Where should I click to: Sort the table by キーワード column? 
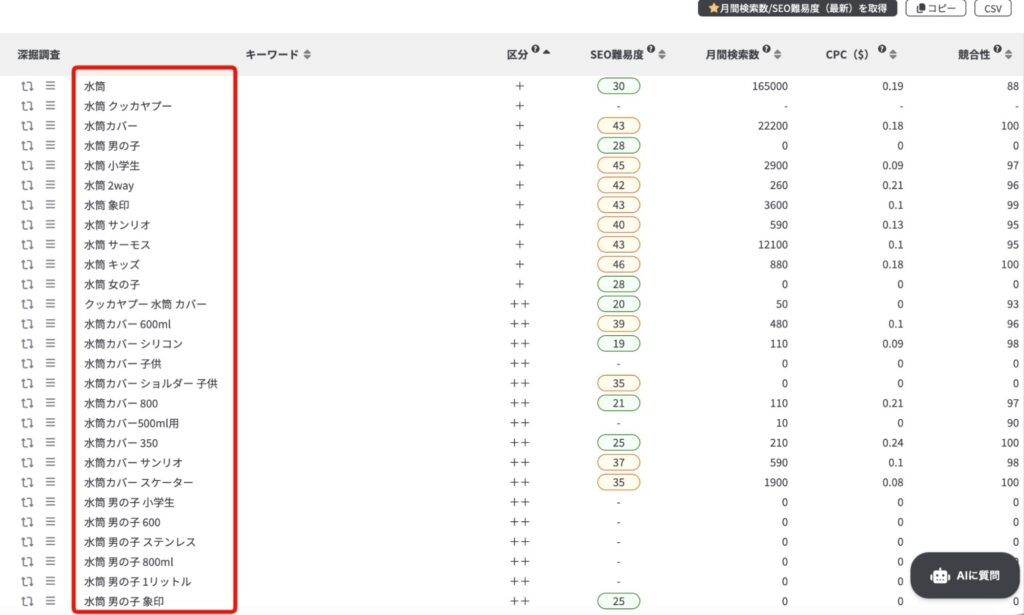[x=307, y=55]
